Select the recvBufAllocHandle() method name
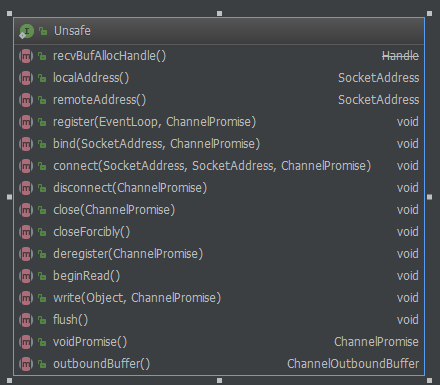Viewport: 440px width, 385px height. click(109, 56)
